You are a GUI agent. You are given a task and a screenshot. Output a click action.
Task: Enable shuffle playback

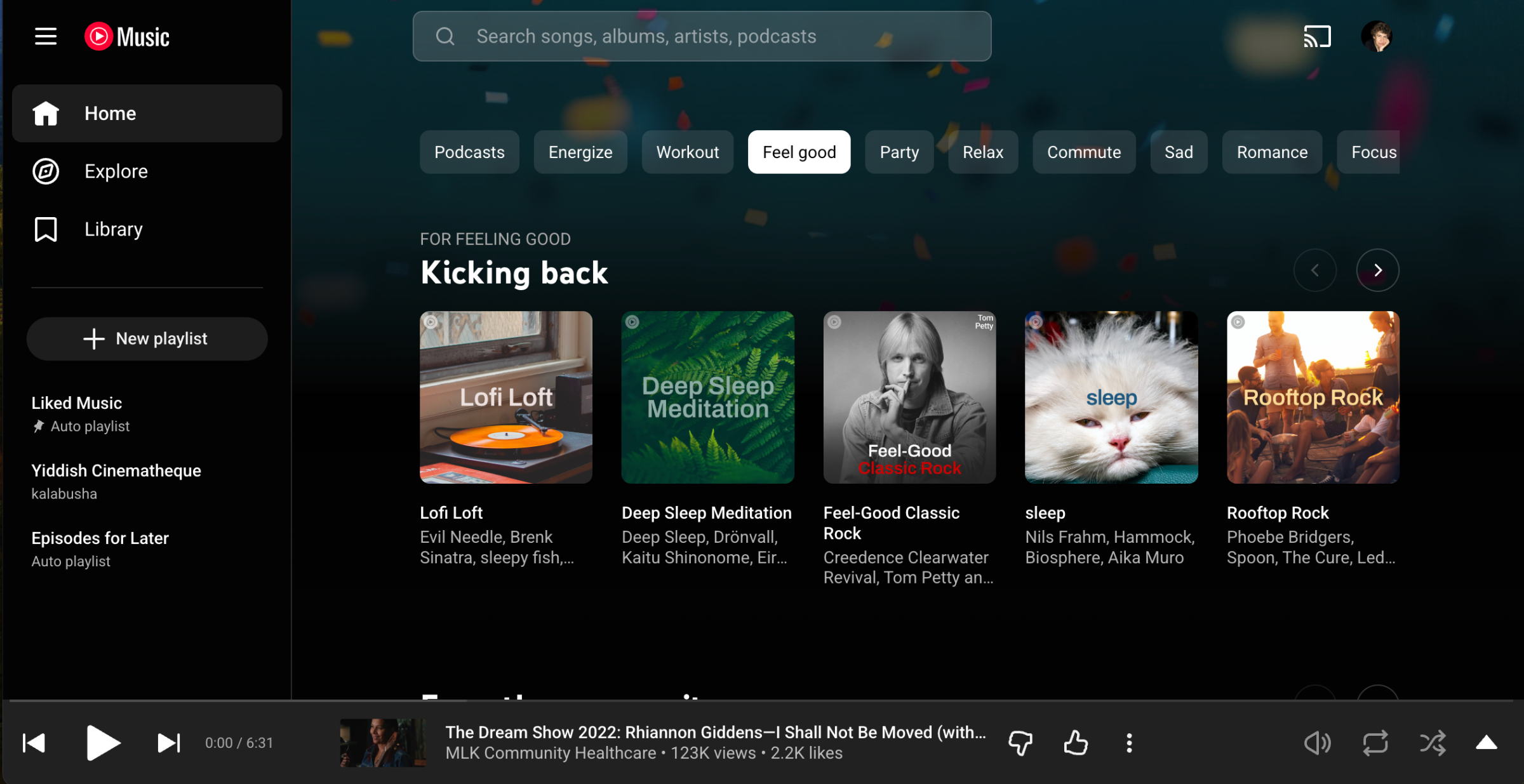coord(1433,742)
